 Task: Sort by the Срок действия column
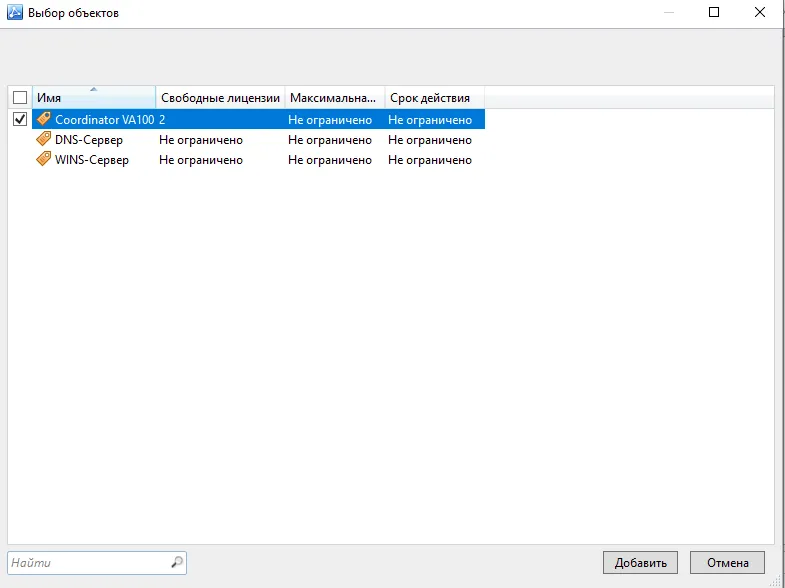click(435, 97)
